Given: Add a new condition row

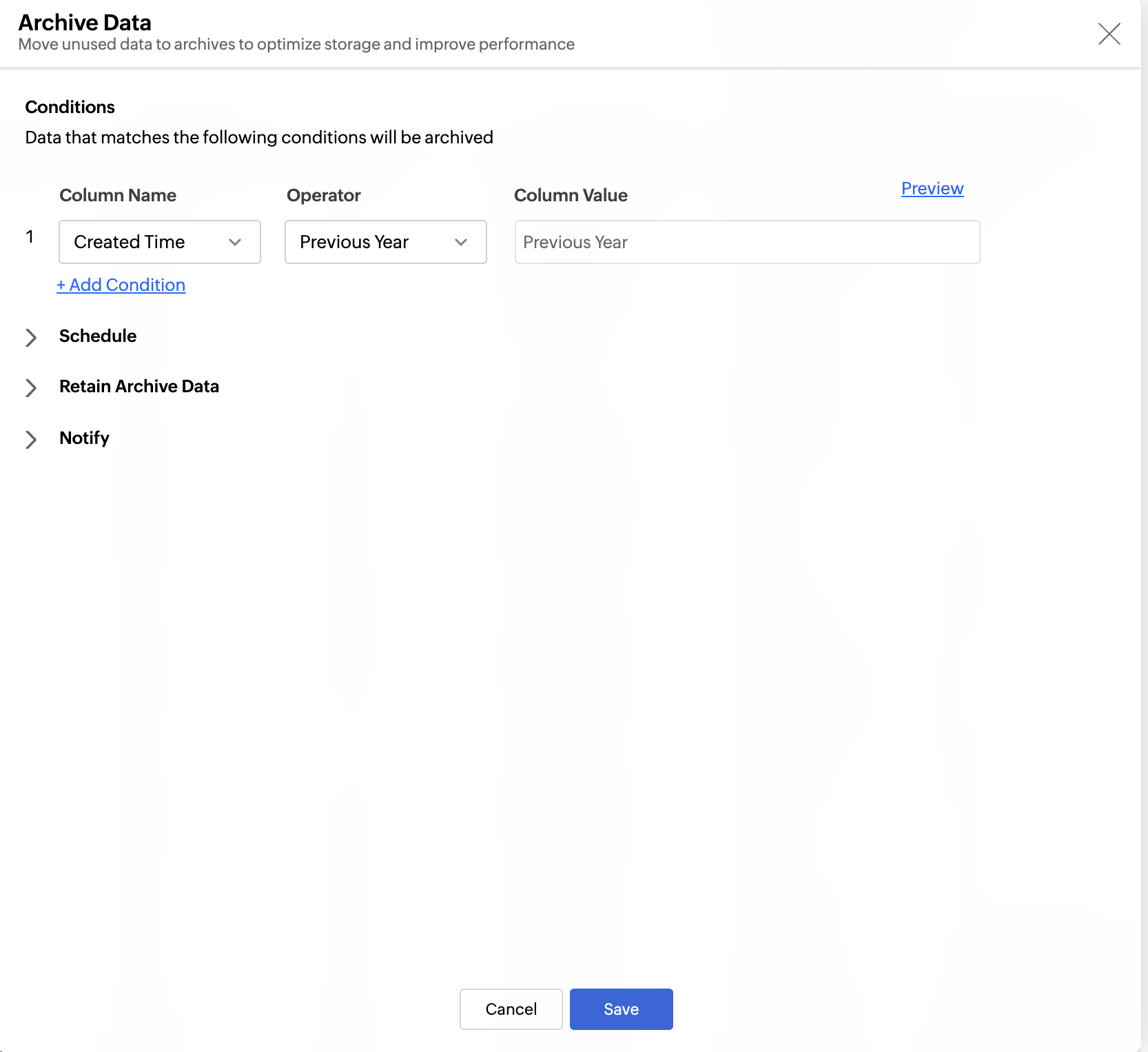Looking at the screenshot, I should (121, 285).
